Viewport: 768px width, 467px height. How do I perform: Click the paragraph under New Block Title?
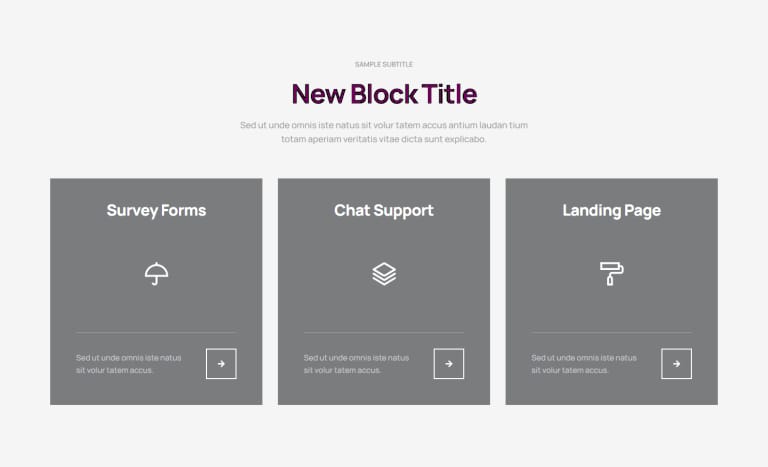pyautogui.click(x=384, y=132)
